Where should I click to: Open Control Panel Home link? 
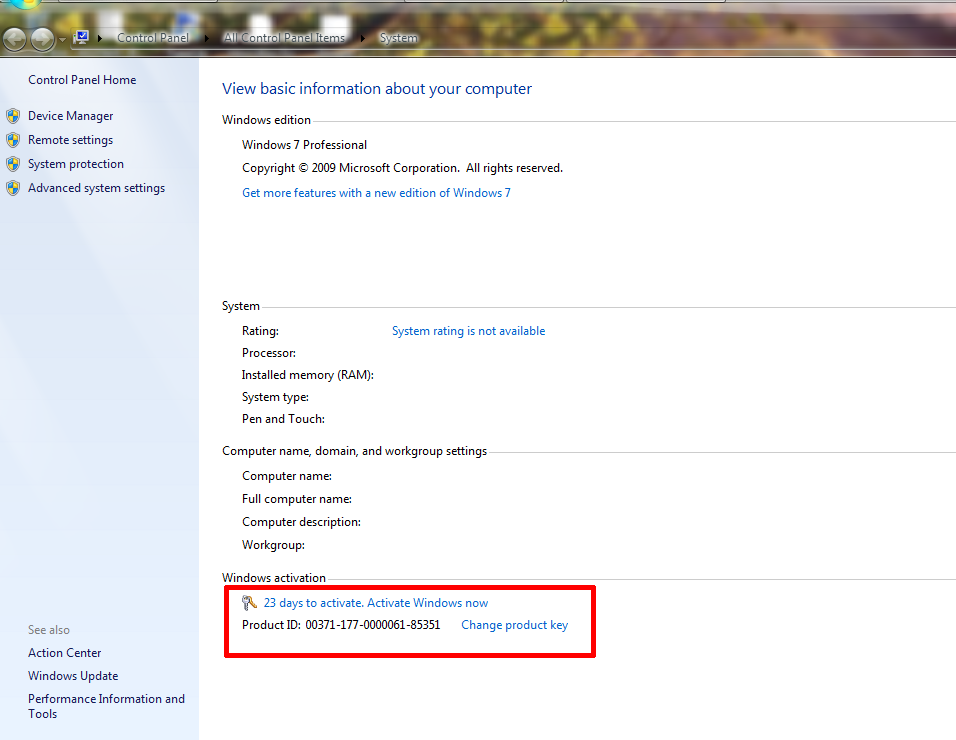pyautogui.click(x=82, y=80)
